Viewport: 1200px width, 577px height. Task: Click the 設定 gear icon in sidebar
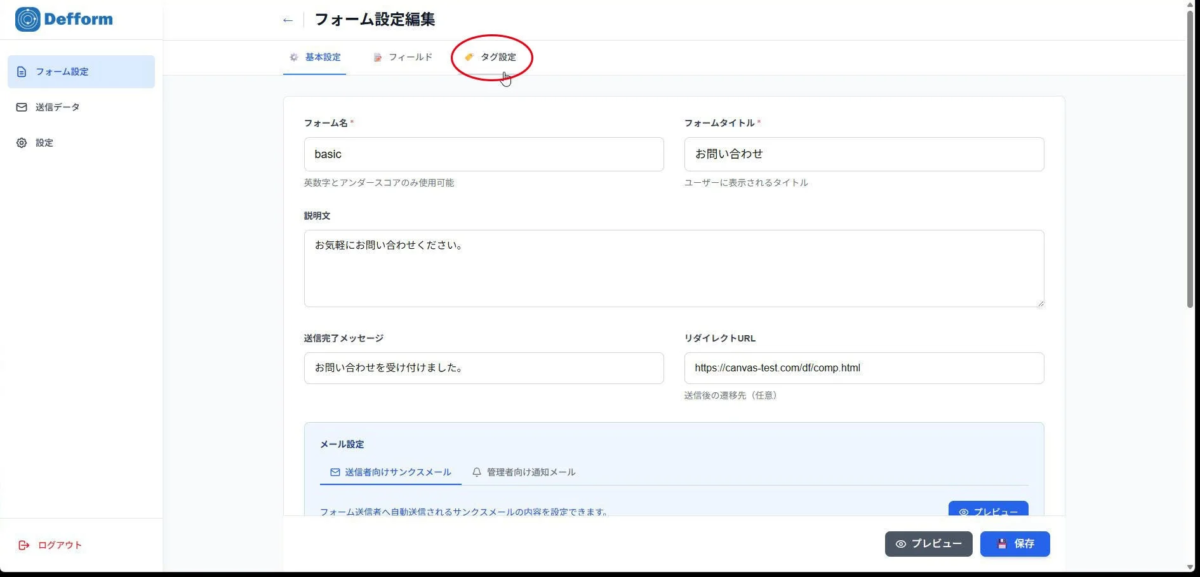tap(21, 142)
